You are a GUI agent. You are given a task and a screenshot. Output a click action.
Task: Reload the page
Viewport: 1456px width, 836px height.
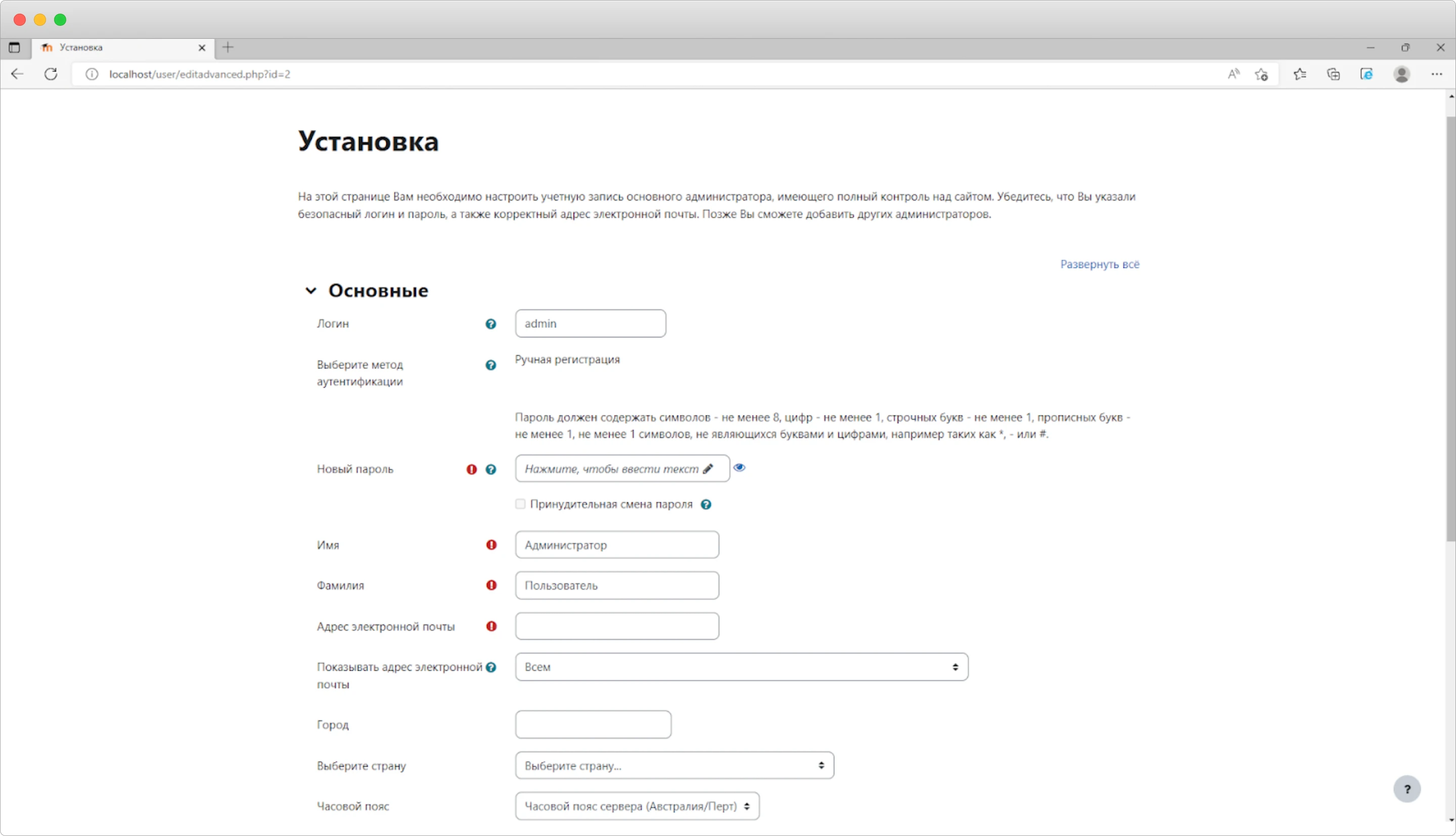[51, 73]
